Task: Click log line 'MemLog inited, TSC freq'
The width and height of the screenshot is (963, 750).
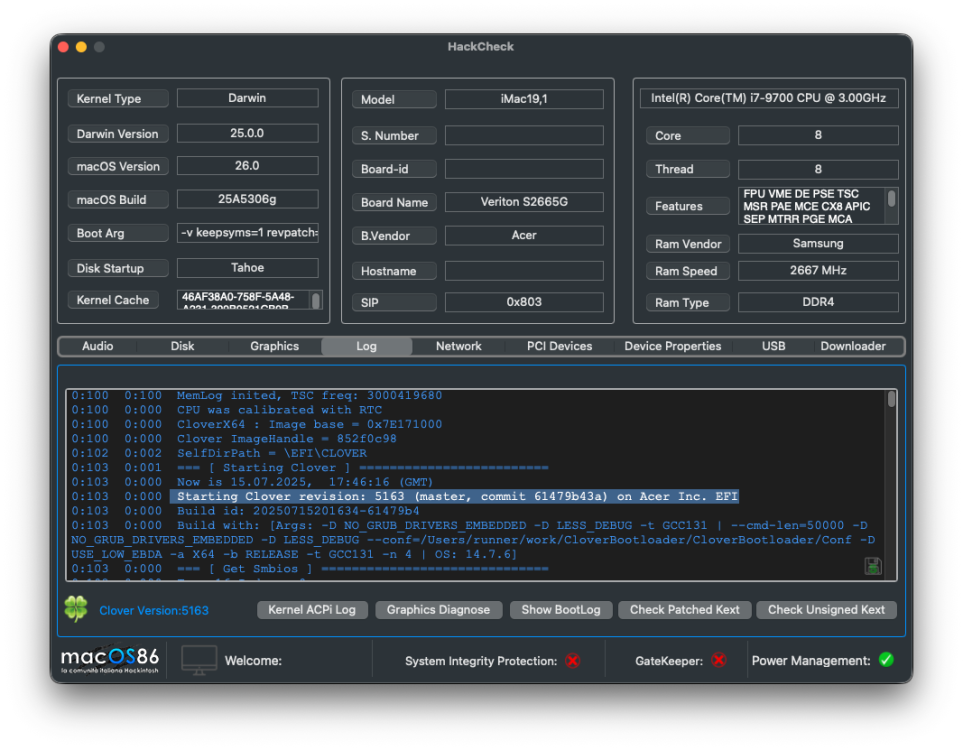Action: pos(310,396)
